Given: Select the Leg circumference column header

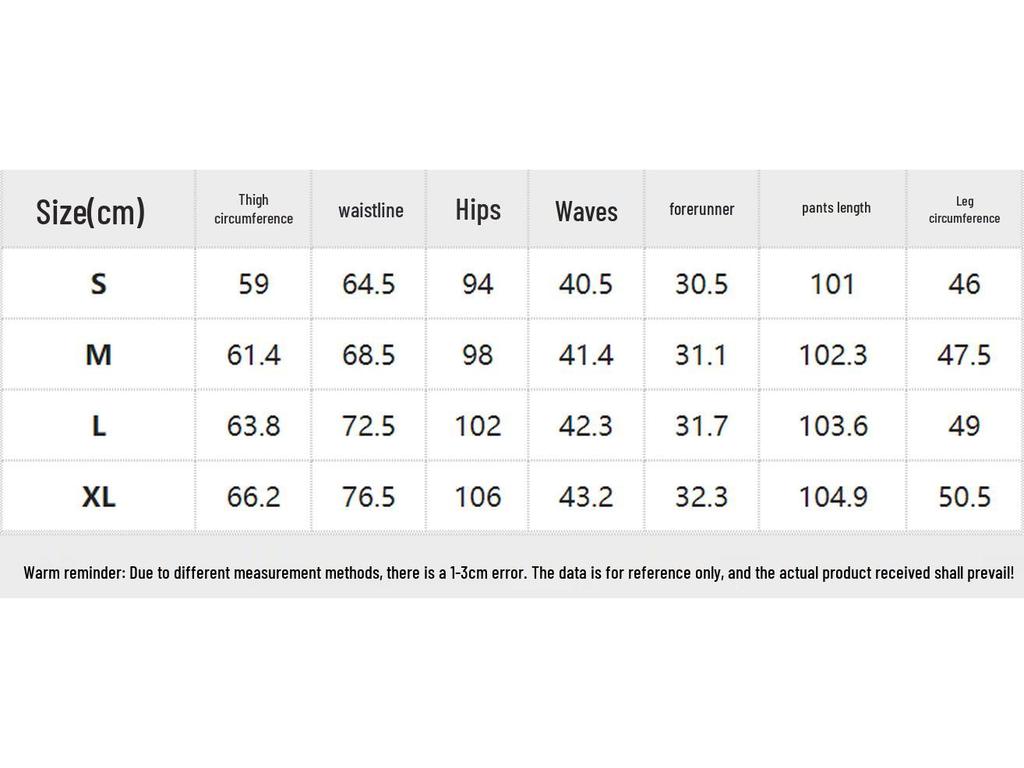Looking at the screenshot, I should tap(964, 209).
